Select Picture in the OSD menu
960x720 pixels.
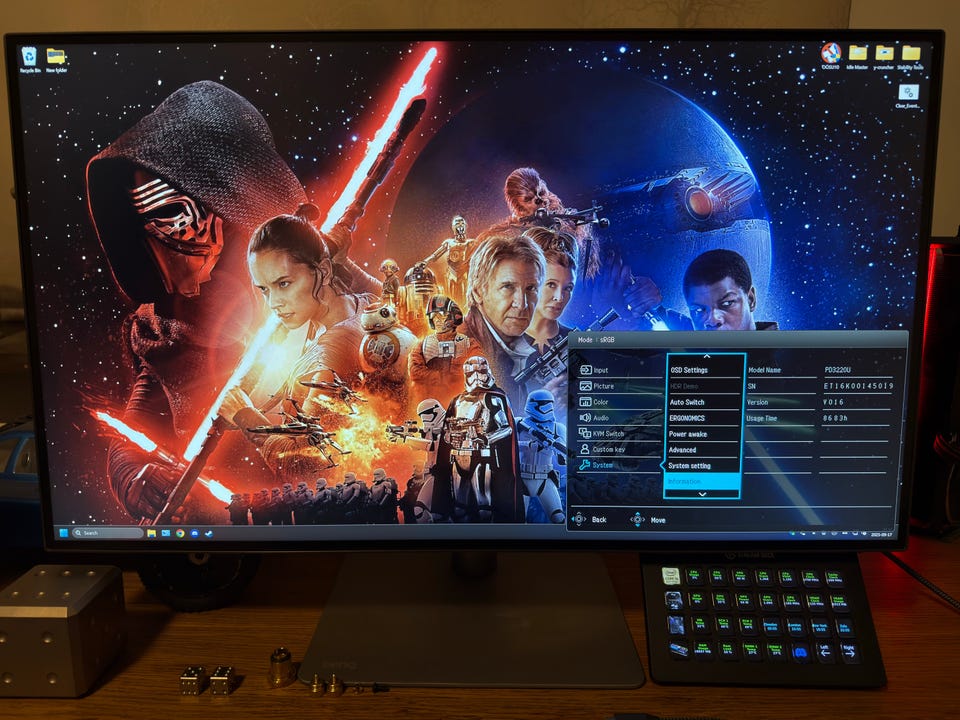603,386
